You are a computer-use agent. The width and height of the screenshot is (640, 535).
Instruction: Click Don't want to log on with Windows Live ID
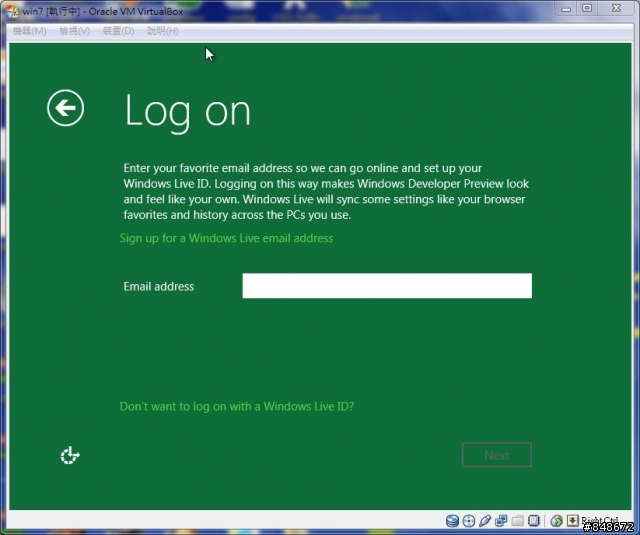[x=237, y=406]
